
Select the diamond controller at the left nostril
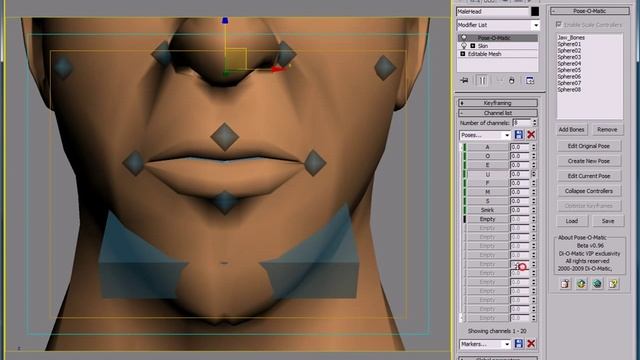(x=162, y=53)
